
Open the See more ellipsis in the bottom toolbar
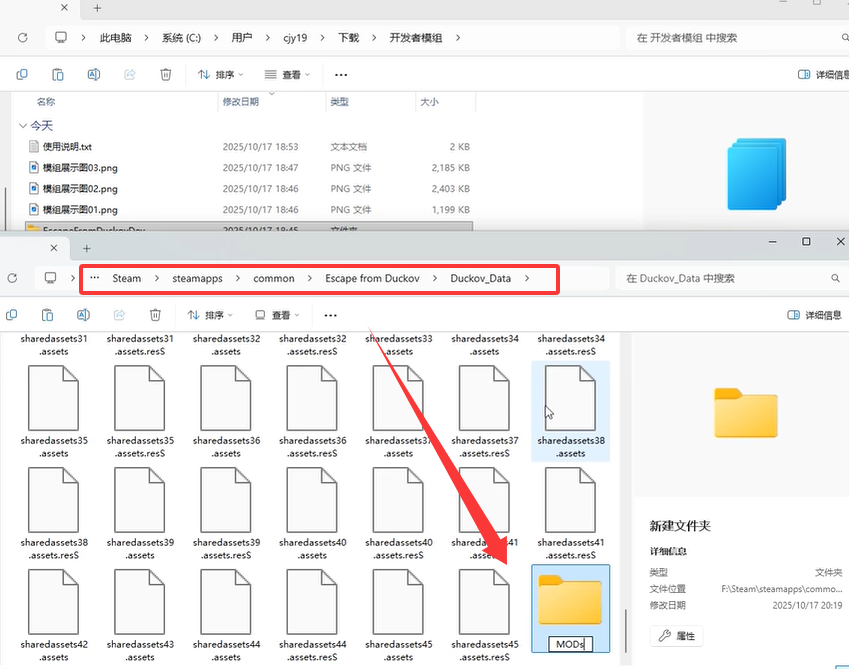coord(331,315)
